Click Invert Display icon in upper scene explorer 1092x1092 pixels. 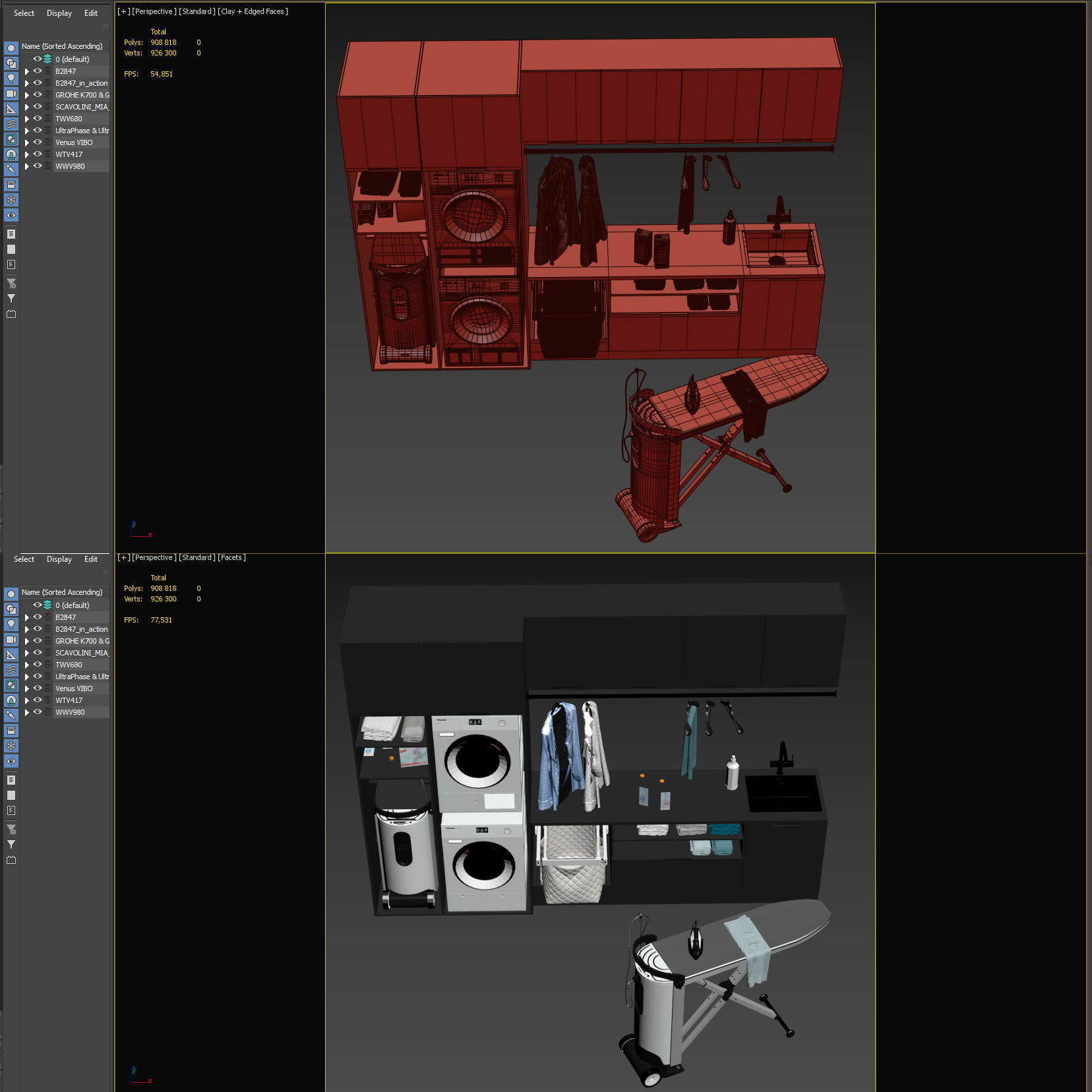11,264
